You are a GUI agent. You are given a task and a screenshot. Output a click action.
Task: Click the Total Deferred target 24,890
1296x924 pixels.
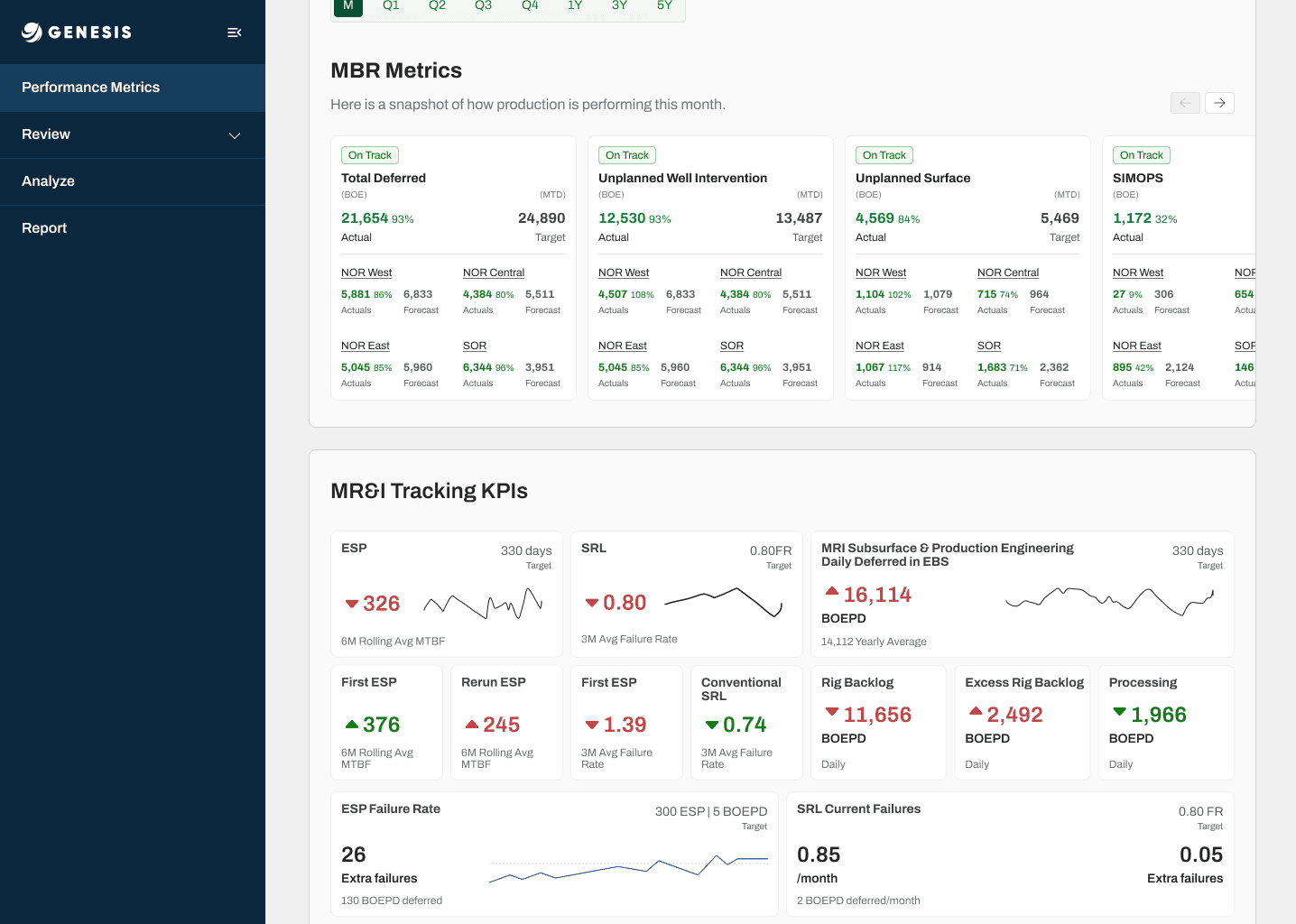tap(542, 218)
